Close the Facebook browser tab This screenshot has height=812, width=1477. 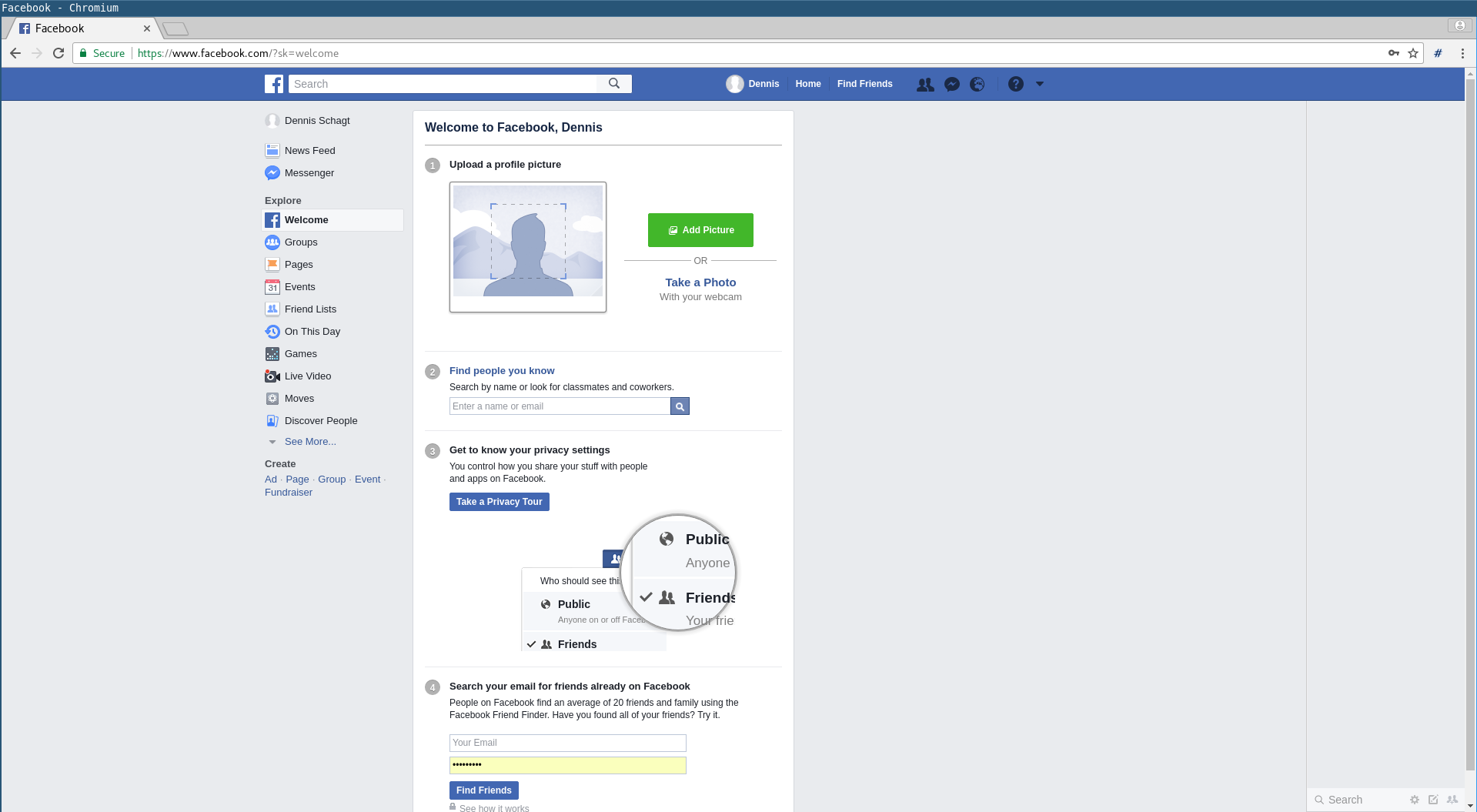tap(147, 28)
